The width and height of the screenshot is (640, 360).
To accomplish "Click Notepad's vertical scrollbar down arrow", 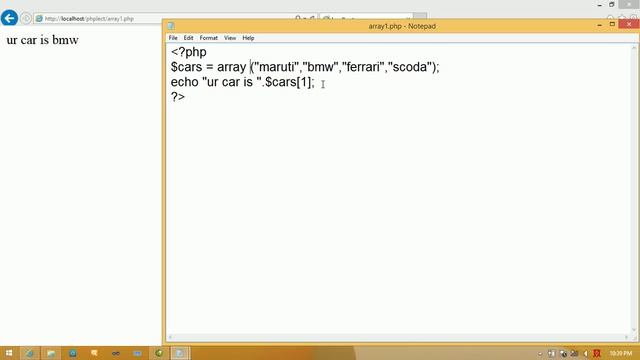I will pos(634,330).
